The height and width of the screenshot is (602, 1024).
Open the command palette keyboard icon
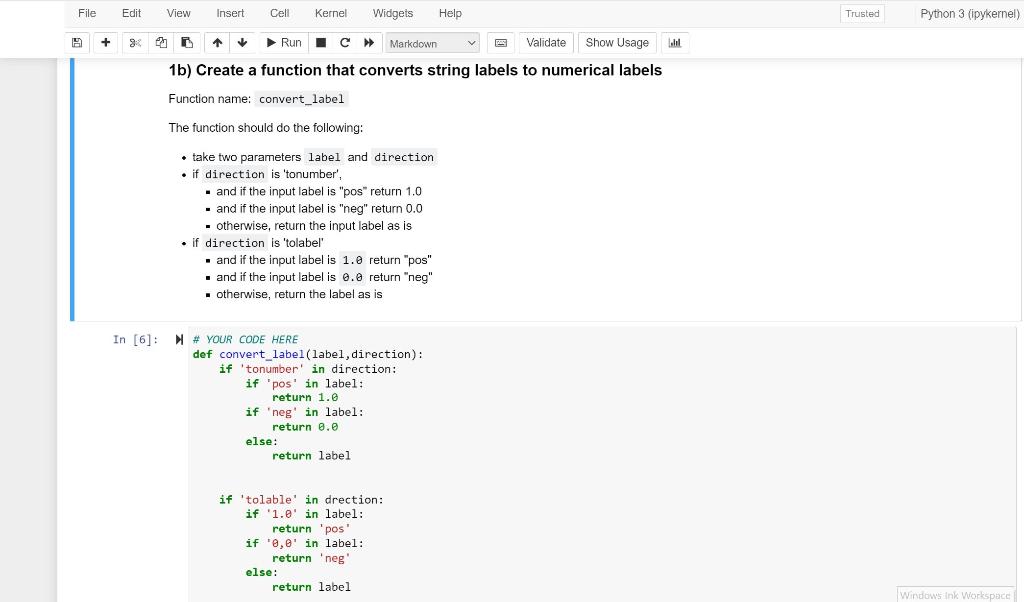pyautogui.click(x=501, y=43)
